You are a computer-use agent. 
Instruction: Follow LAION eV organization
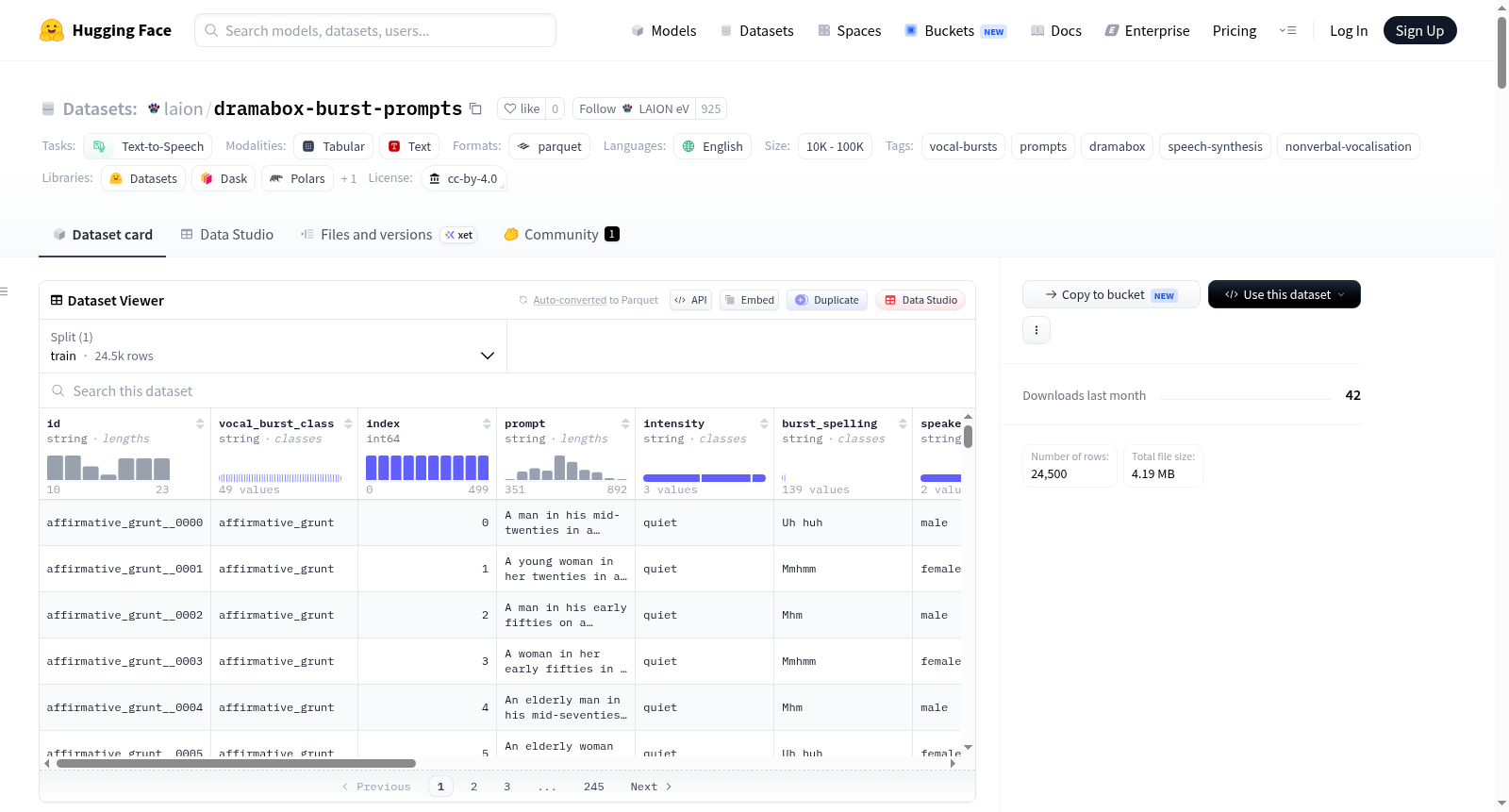(x=634, y=108)
